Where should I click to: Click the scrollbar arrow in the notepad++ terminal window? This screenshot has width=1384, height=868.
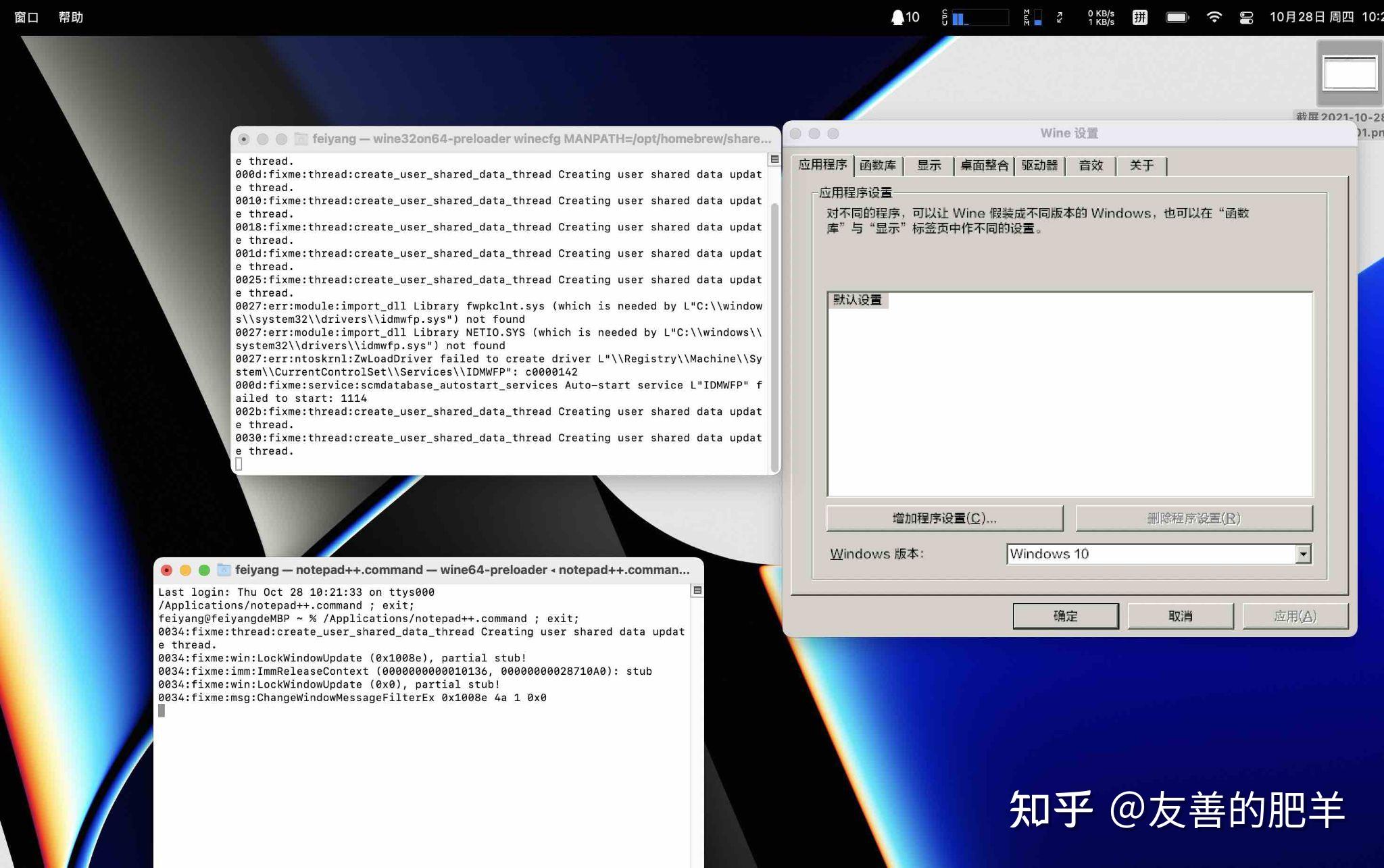pyautogui.click(x=696, y=590)
